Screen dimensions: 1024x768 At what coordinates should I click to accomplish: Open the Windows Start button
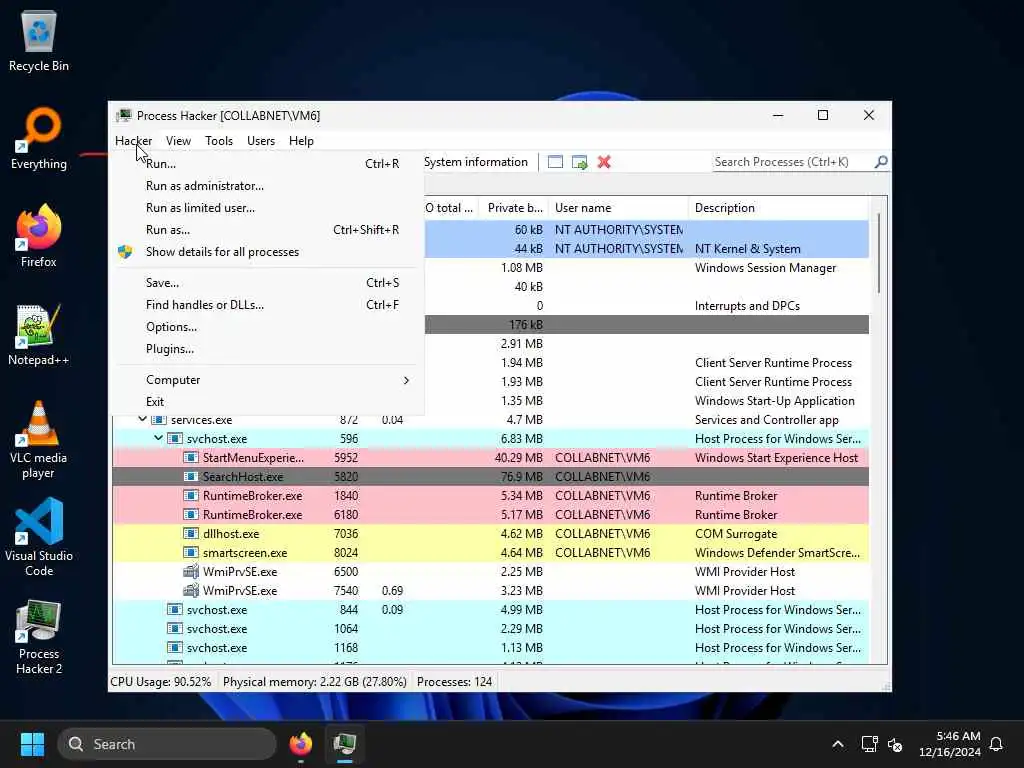[x=32, y=744]
